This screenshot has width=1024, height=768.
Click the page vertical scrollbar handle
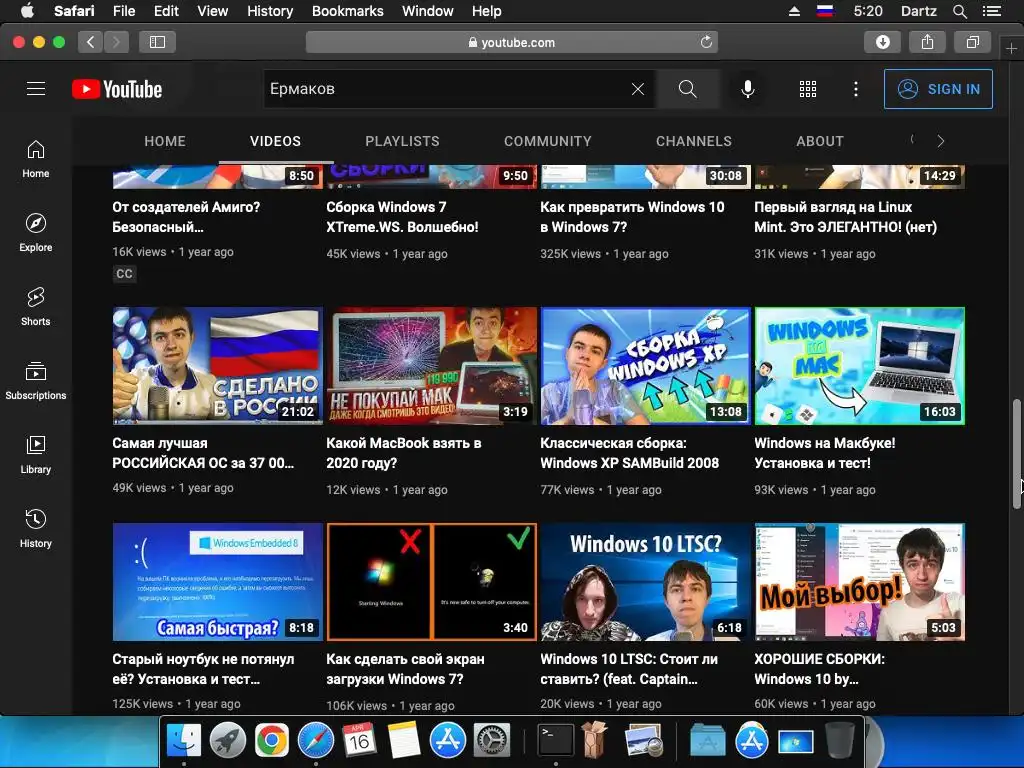tap(1017, 454)
